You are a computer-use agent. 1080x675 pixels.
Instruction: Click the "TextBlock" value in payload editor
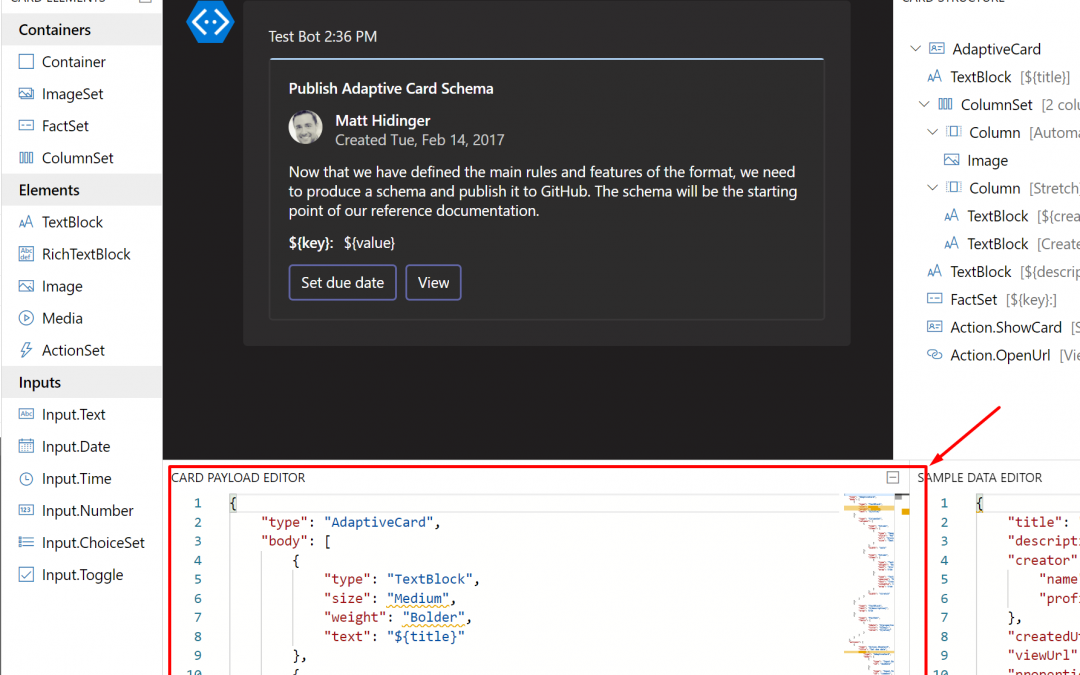430,579
